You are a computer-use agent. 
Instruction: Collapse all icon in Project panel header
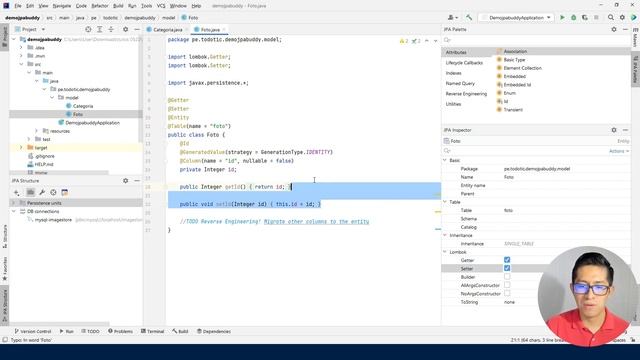(111, 29)
